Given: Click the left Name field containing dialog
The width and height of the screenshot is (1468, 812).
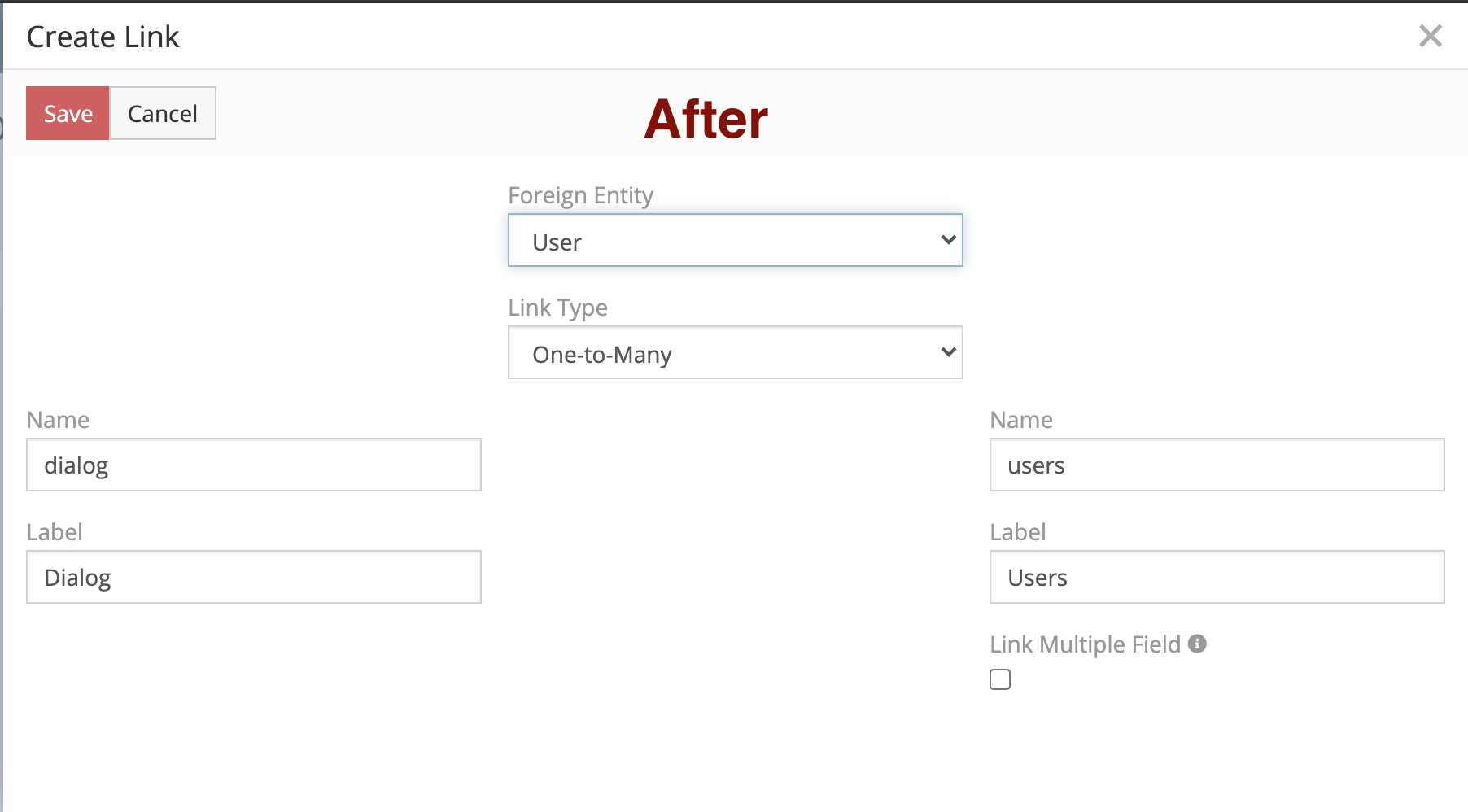Looking at the screenshot, I should 254,465.
